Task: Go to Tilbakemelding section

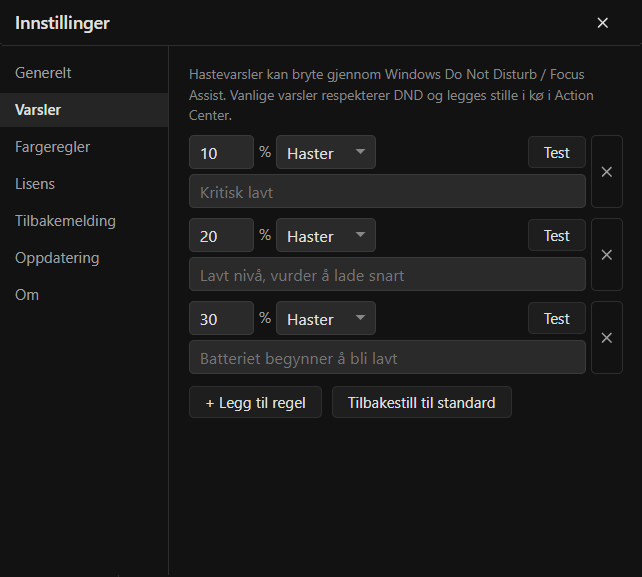Action: coord(84,221)
